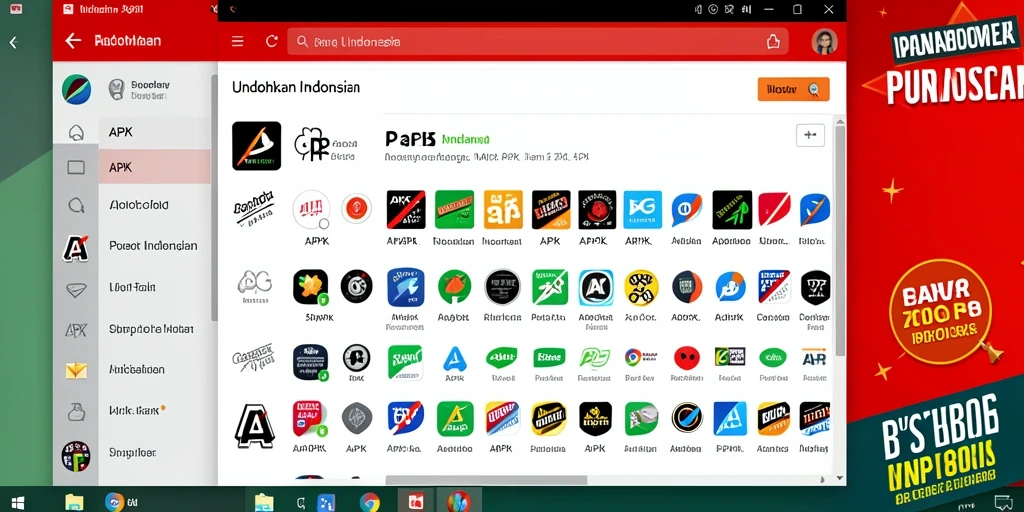Open the yellow File Explorer folder beside Start
Viewport: 1024px width, 512px height.
(x=74, y=502)
